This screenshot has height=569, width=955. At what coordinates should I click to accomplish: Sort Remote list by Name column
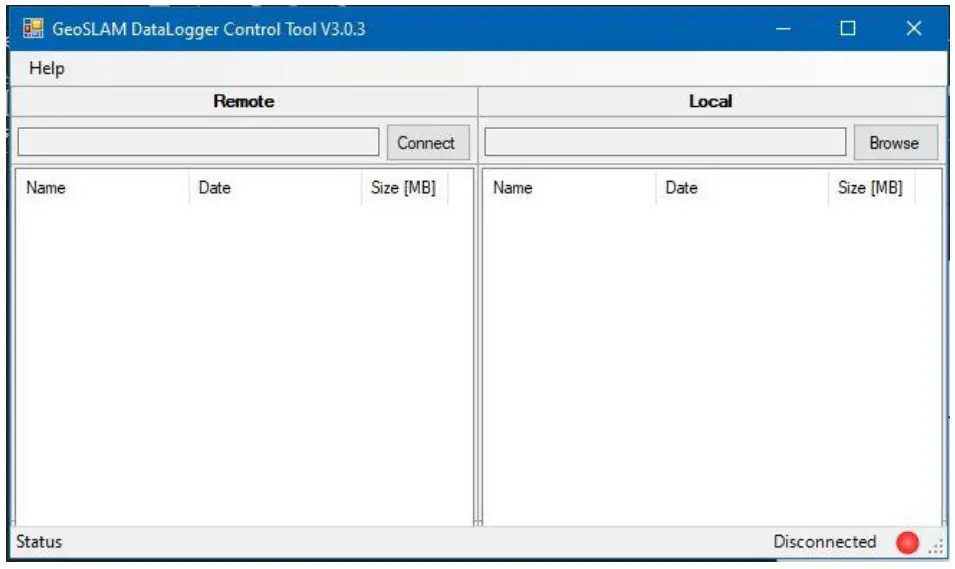point(102,188)
